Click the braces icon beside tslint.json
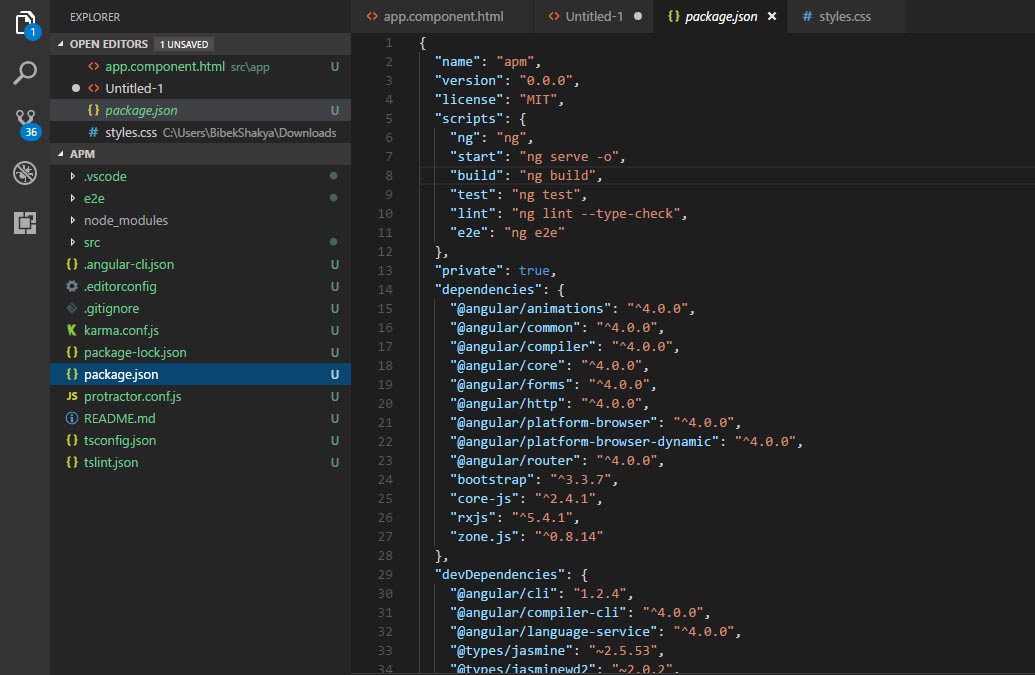 [72, 463]
